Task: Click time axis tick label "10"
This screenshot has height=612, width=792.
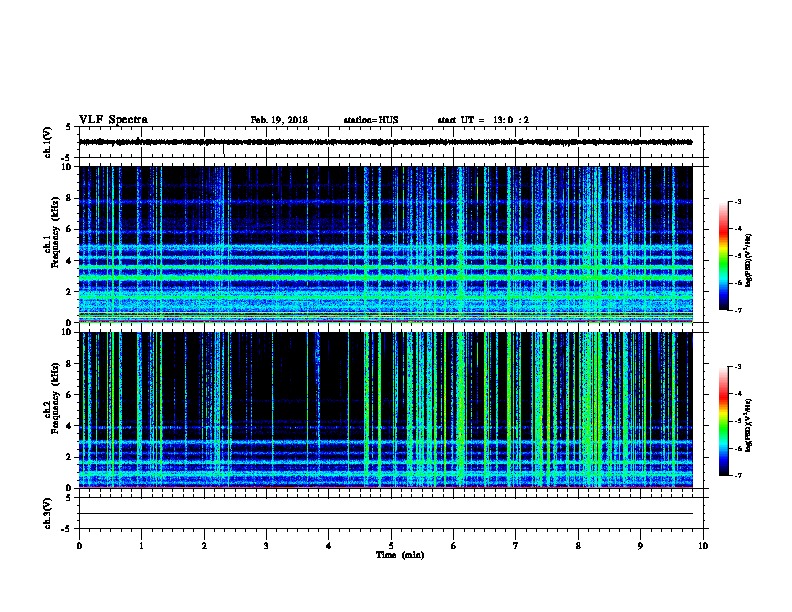Action: click(x=703, y=546)
